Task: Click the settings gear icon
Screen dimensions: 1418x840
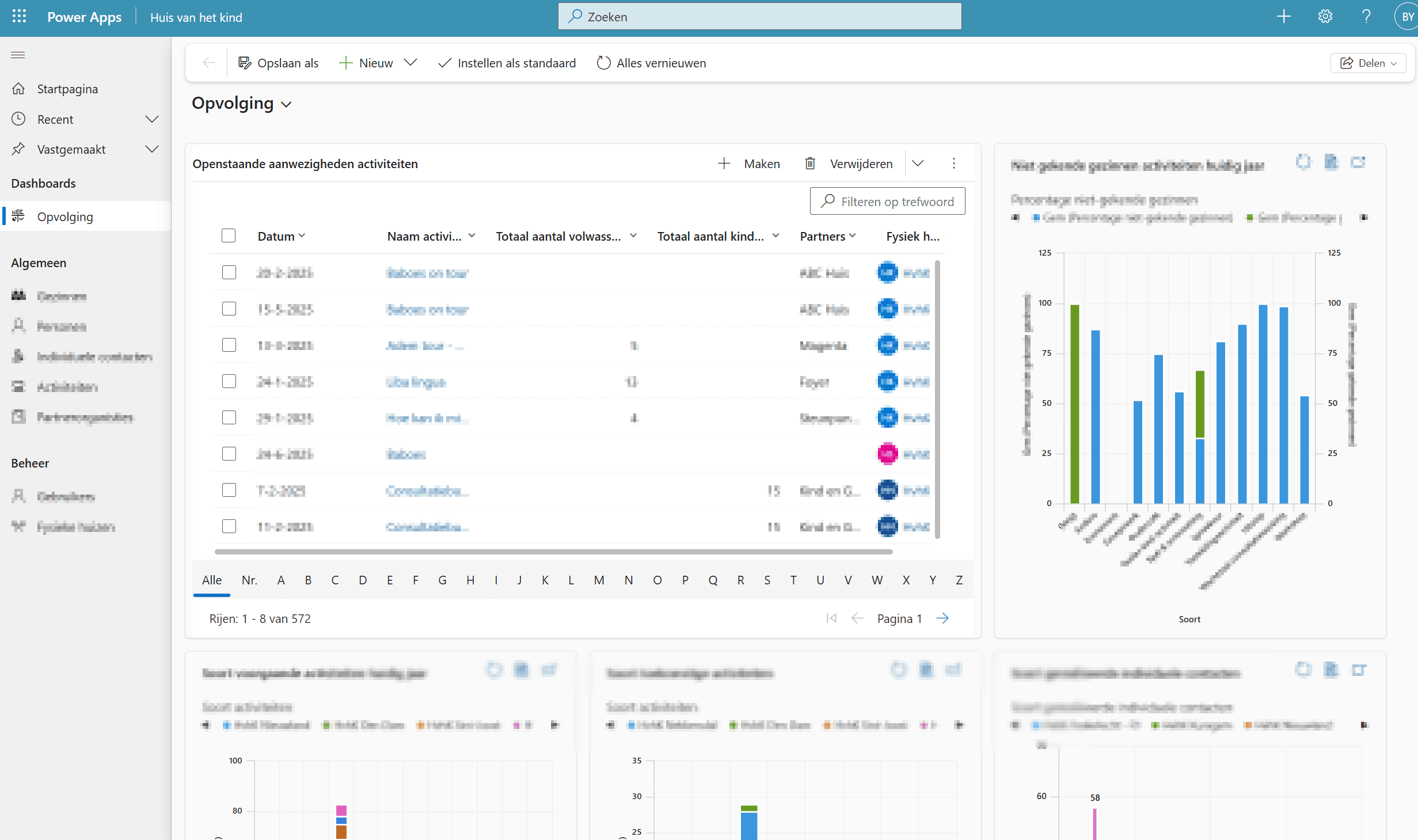Action: coord(1325,17)
